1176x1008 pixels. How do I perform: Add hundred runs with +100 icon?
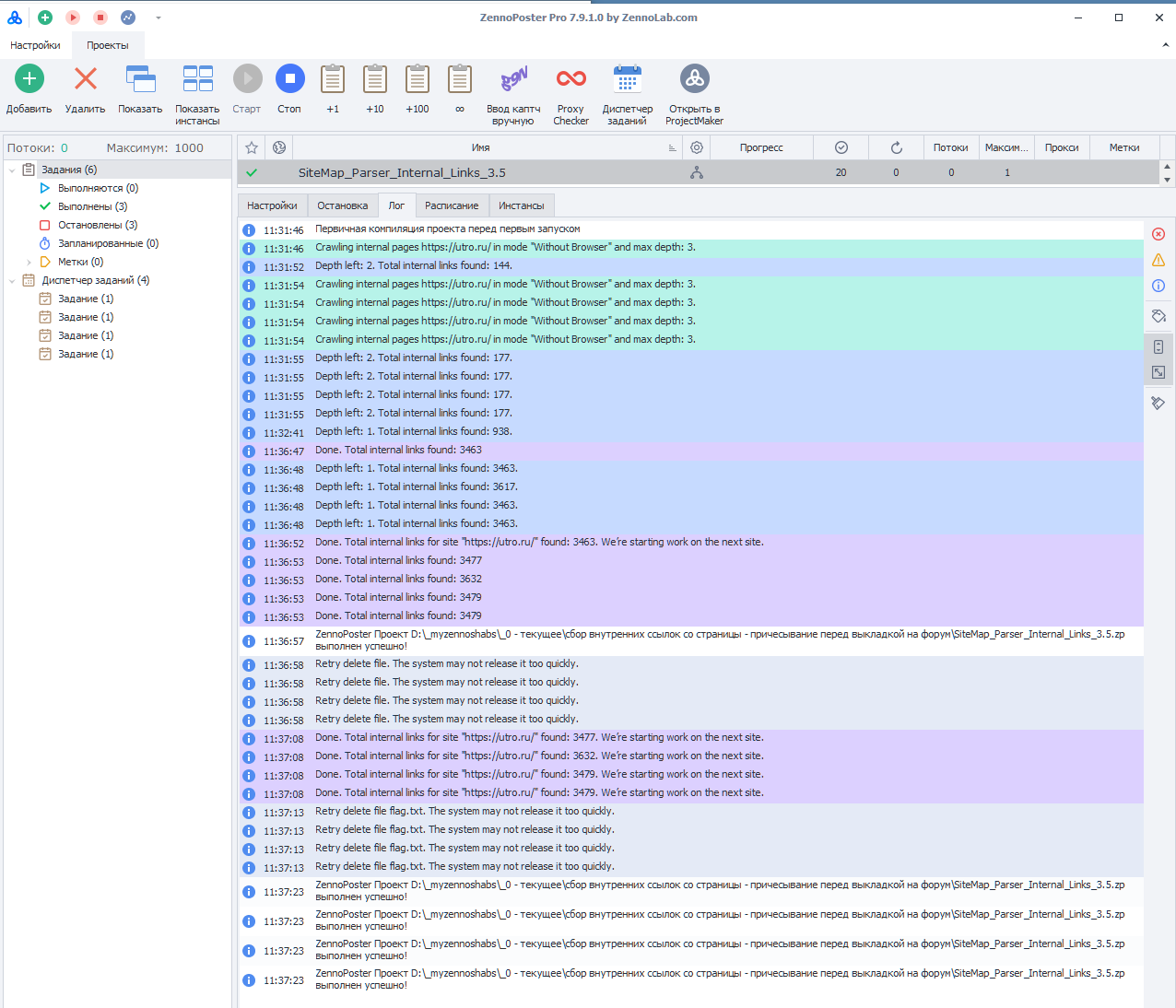click(417, 79)
